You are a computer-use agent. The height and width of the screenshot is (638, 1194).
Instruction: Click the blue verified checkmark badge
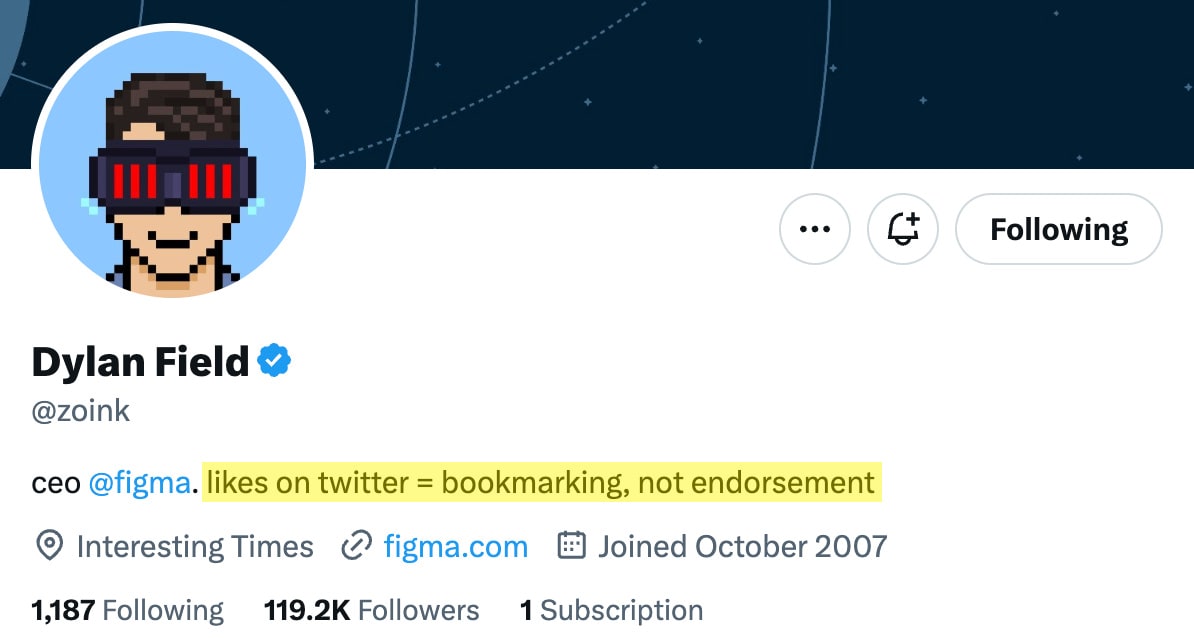[274, 361]
